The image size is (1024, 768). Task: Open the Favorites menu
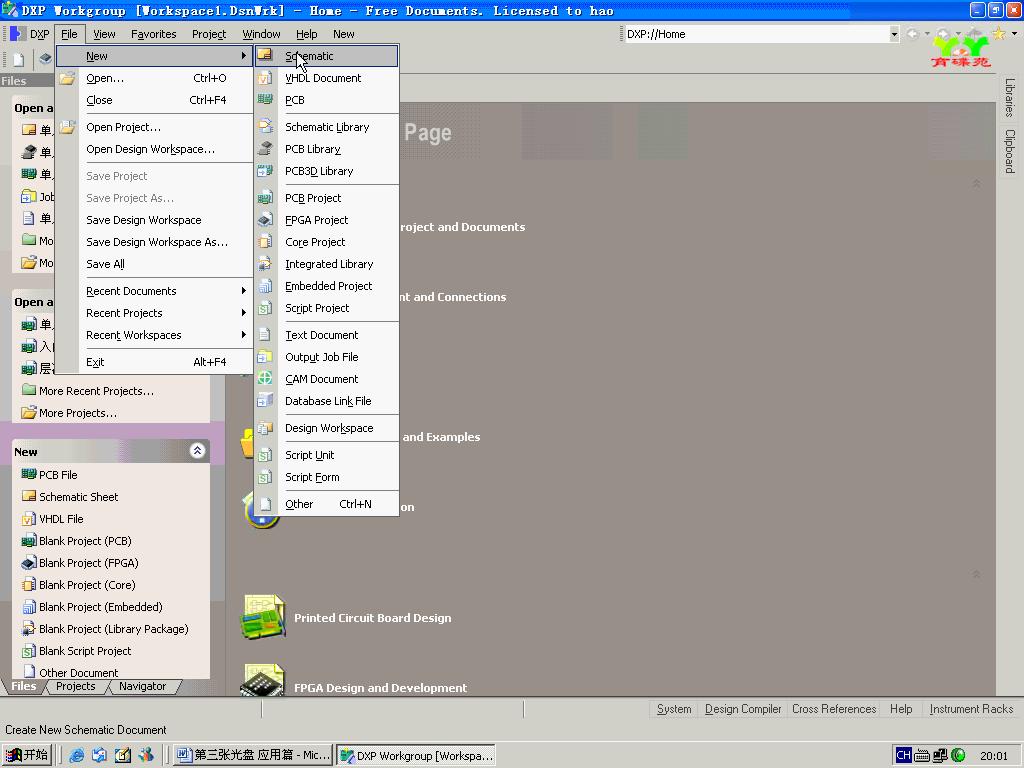click(153, 34)
